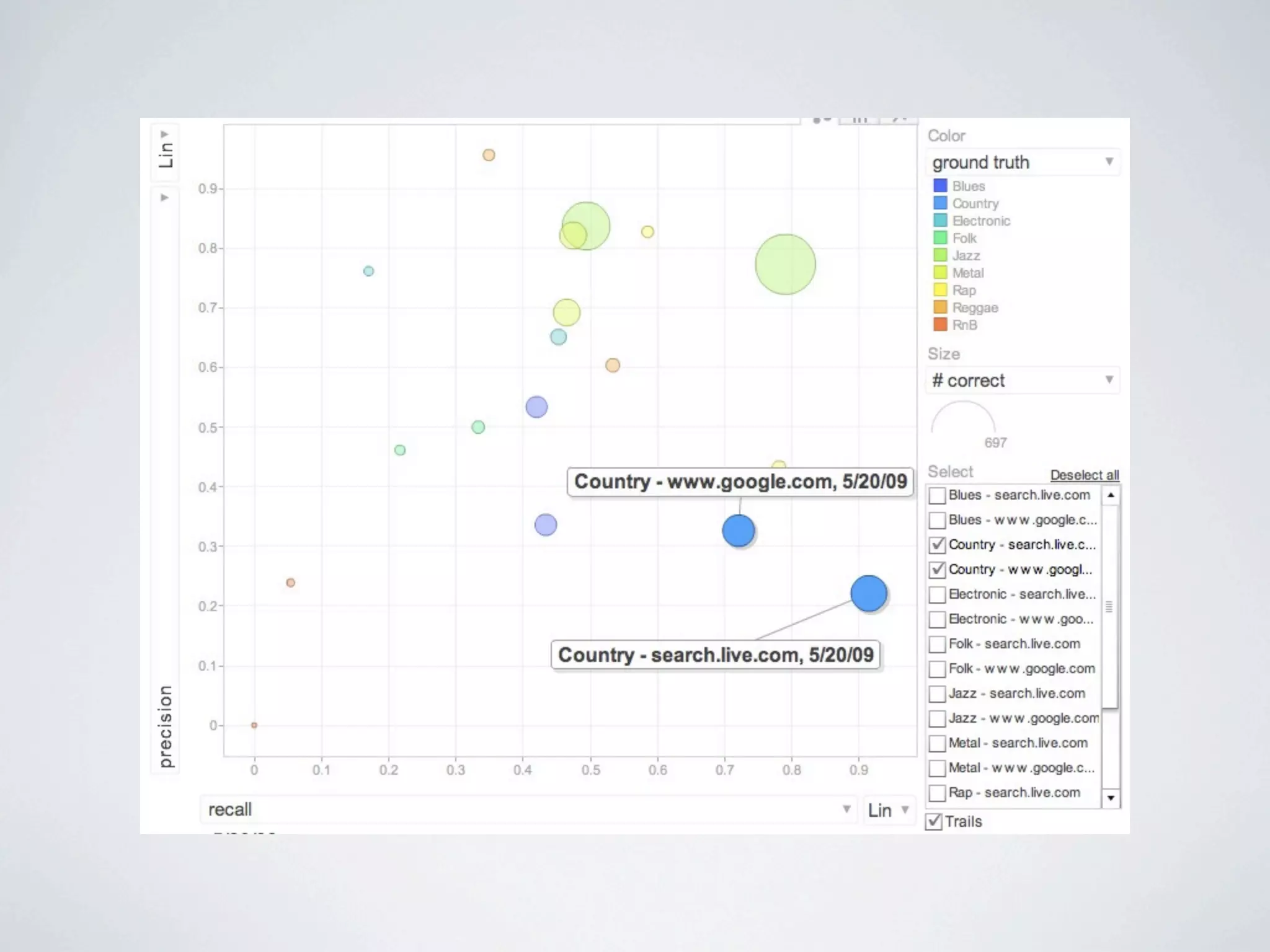1270x952 pixels.
Task: Click scroll-up arrow of Select list
Action: pyautogui.click(x=1111, y=495)
